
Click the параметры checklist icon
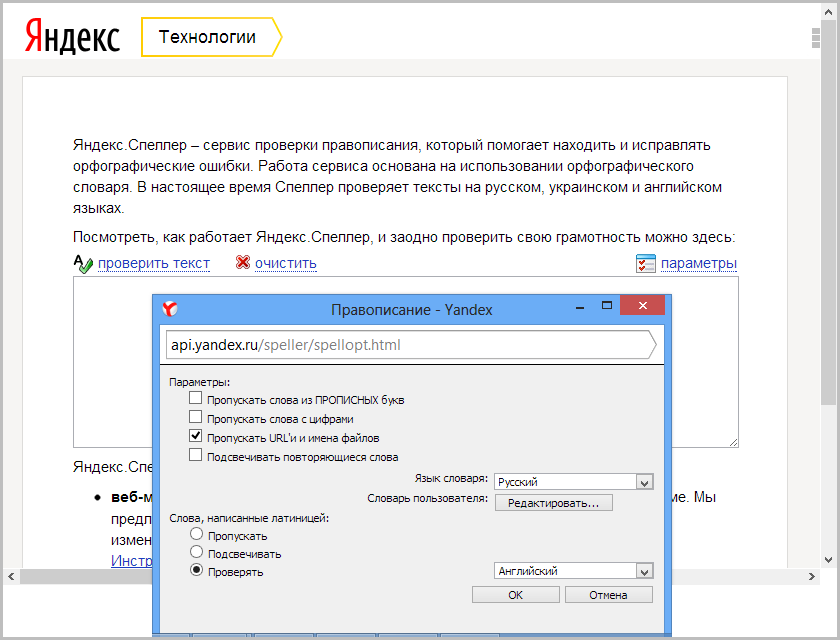[646, 263]
